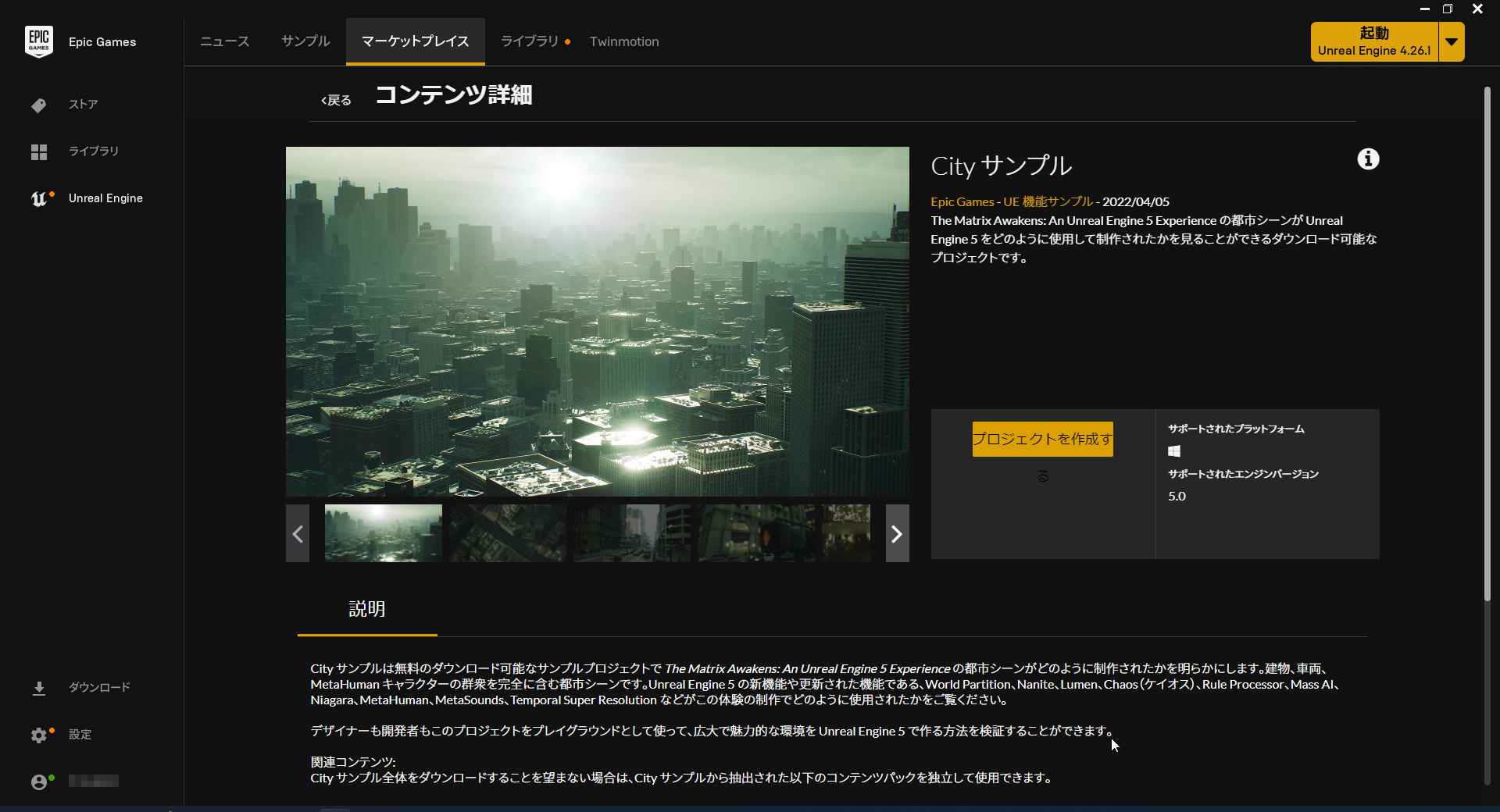1500x812 pixels.
Task: Select the first city skyline thumbnail
Action: (384, 533)
